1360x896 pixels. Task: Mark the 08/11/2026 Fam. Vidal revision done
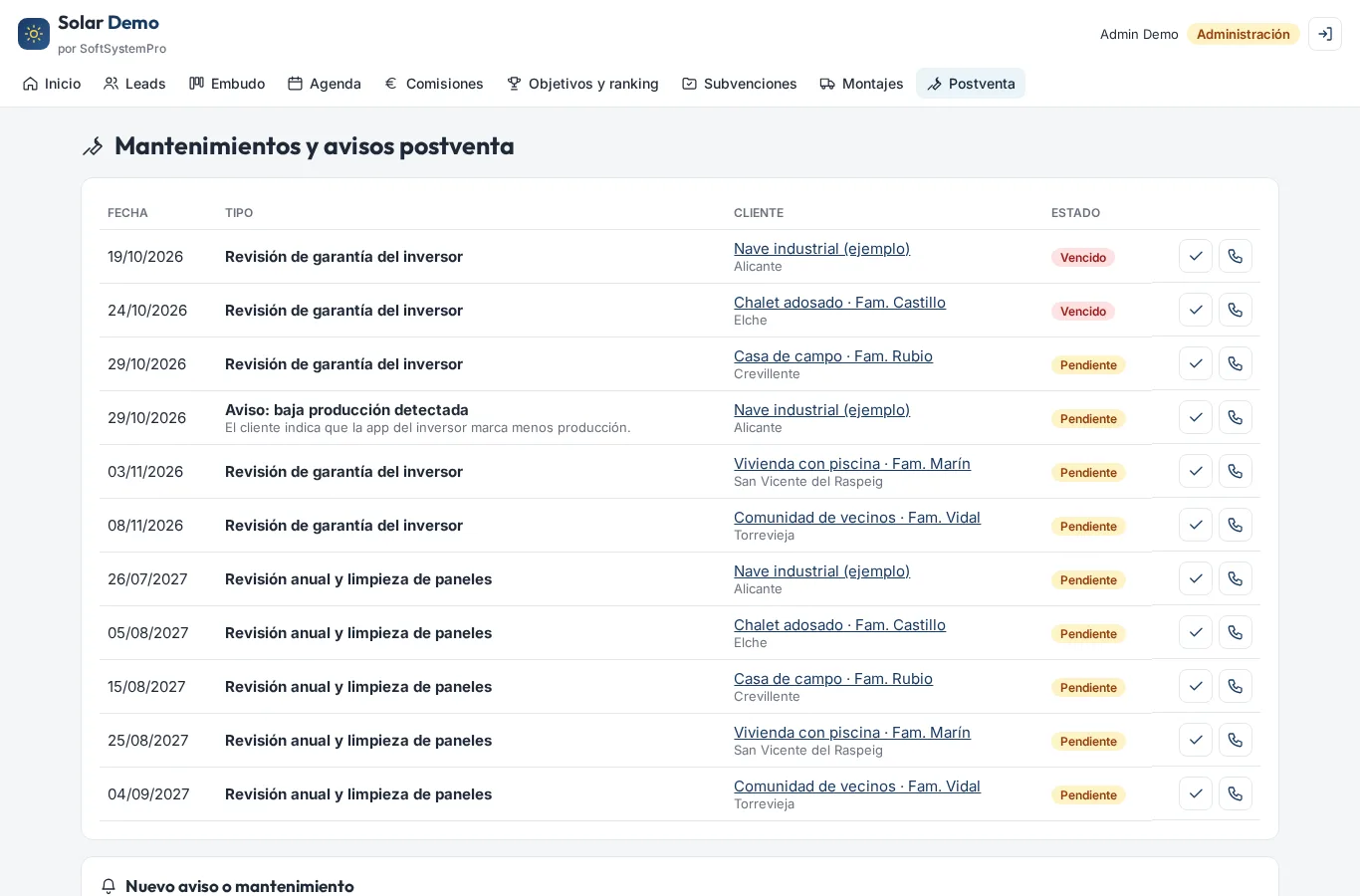point(1196,525)
